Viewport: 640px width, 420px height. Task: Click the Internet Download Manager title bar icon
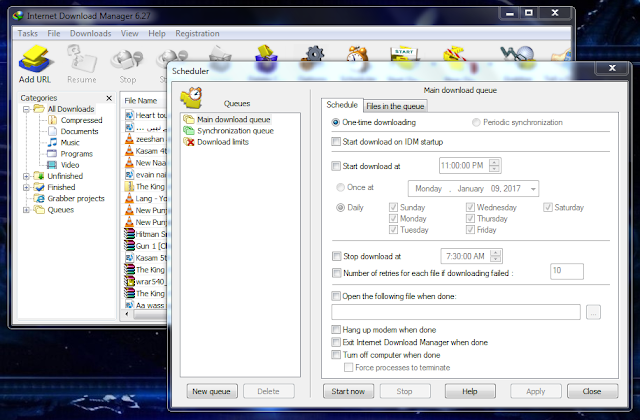coord(18,16)
